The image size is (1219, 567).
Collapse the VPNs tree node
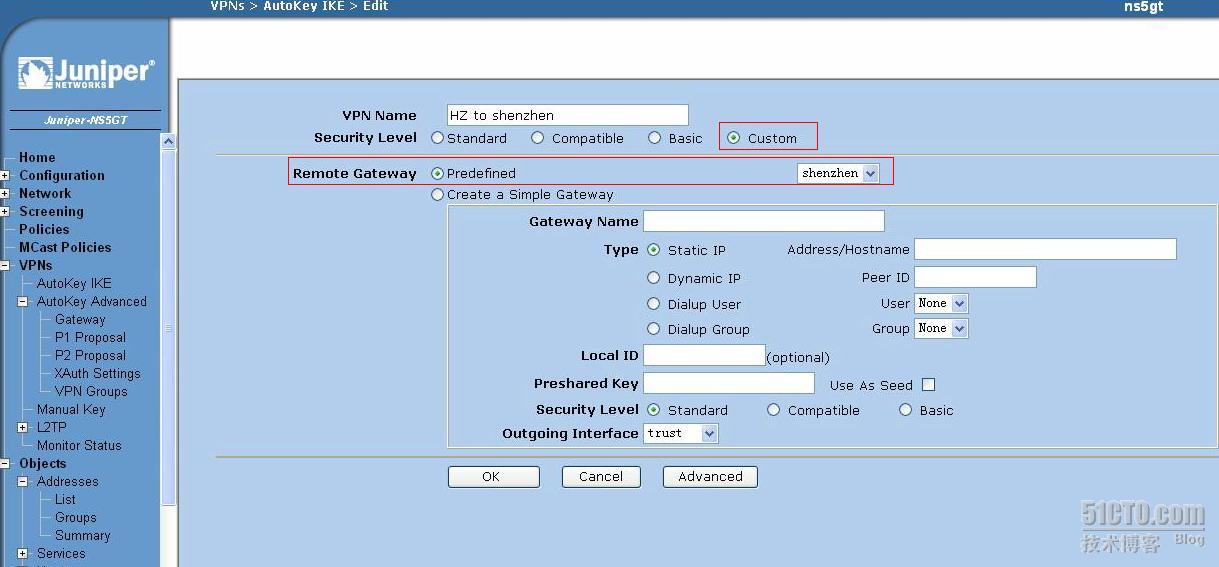tap(5, 266)
